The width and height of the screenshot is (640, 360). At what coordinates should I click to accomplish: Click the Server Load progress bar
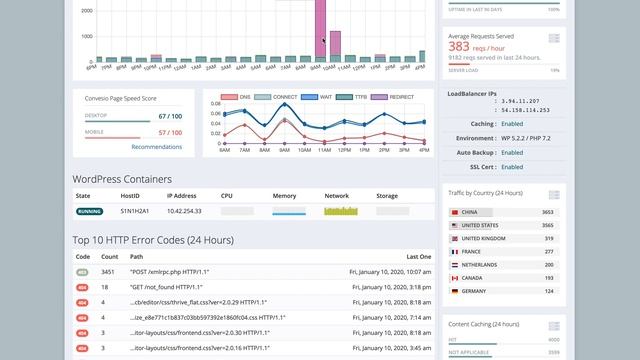(504, 64)
